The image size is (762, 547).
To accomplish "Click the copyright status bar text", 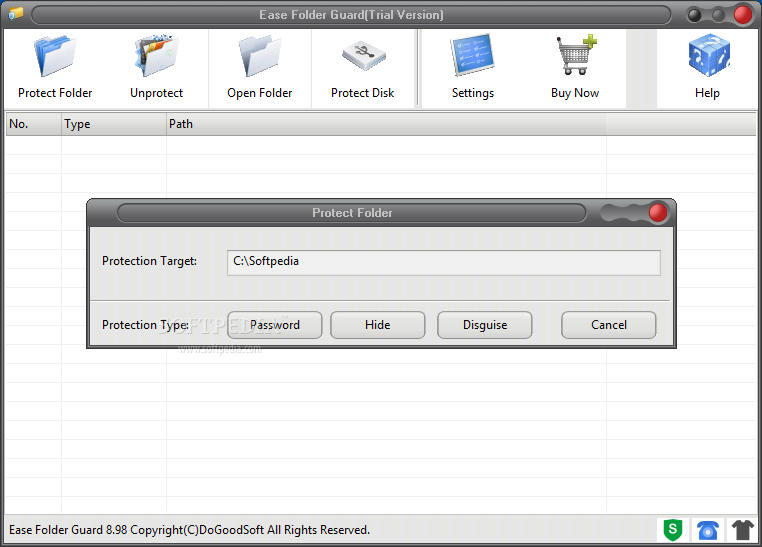I will pos(190,530).
